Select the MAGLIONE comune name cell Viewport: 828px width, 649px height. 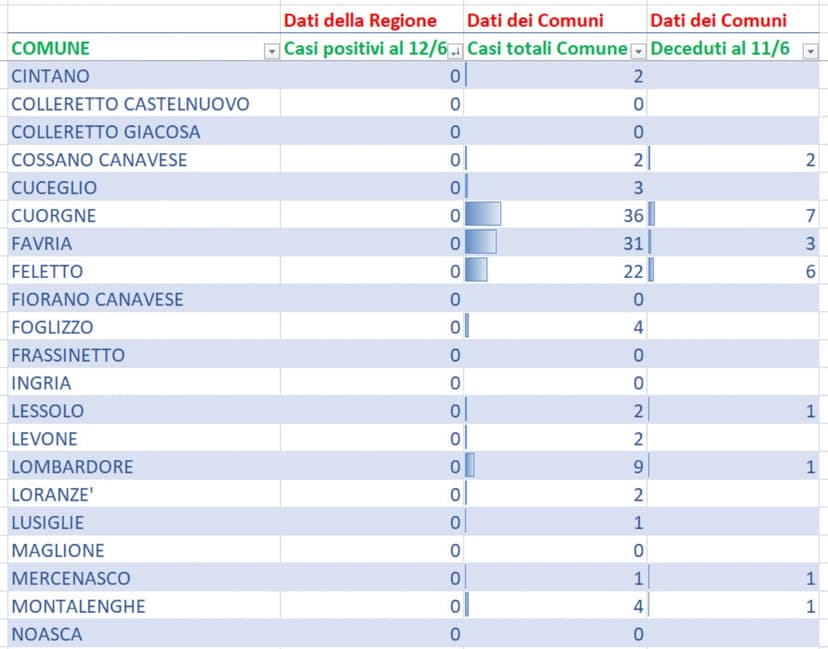coord(56,550)
